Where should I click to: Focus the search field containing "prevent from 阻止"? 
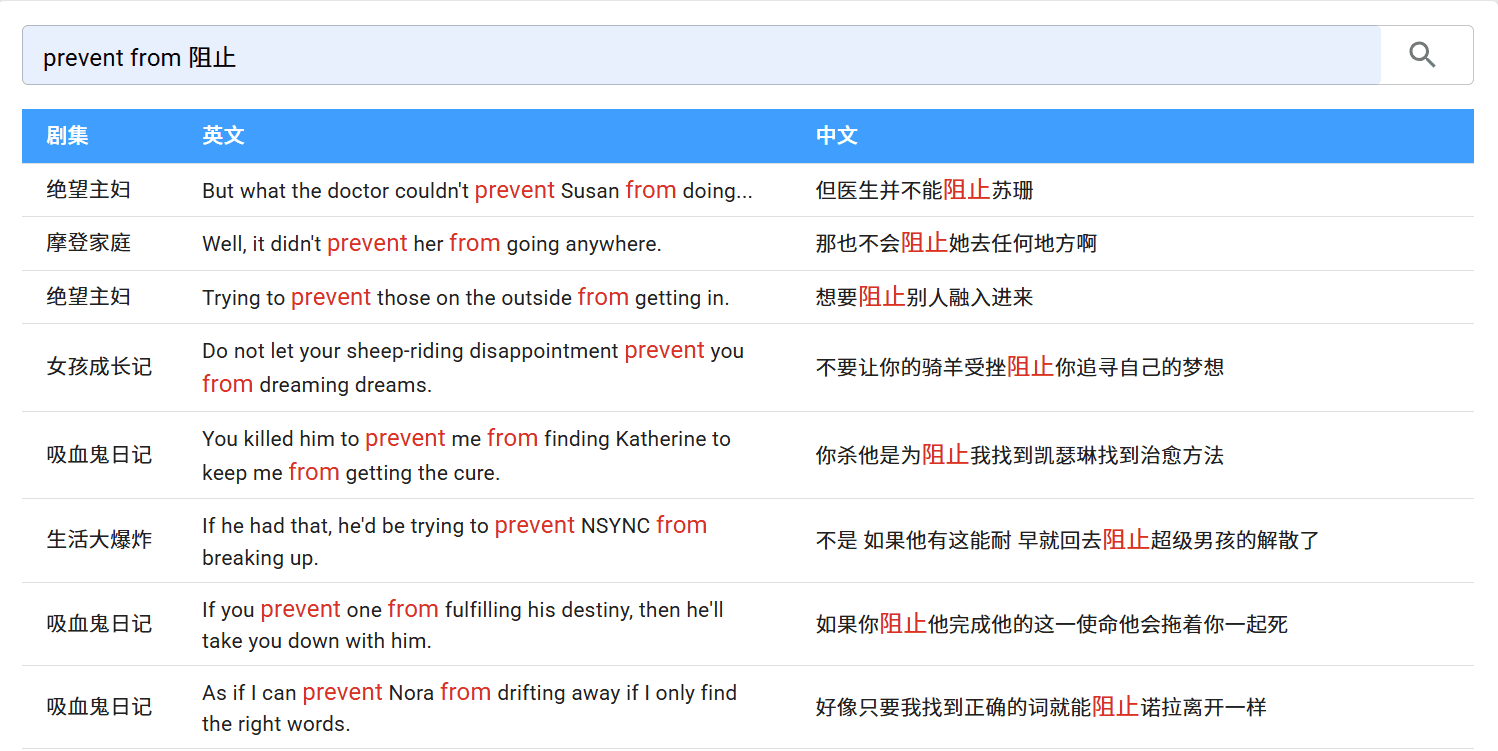point(700,56)
